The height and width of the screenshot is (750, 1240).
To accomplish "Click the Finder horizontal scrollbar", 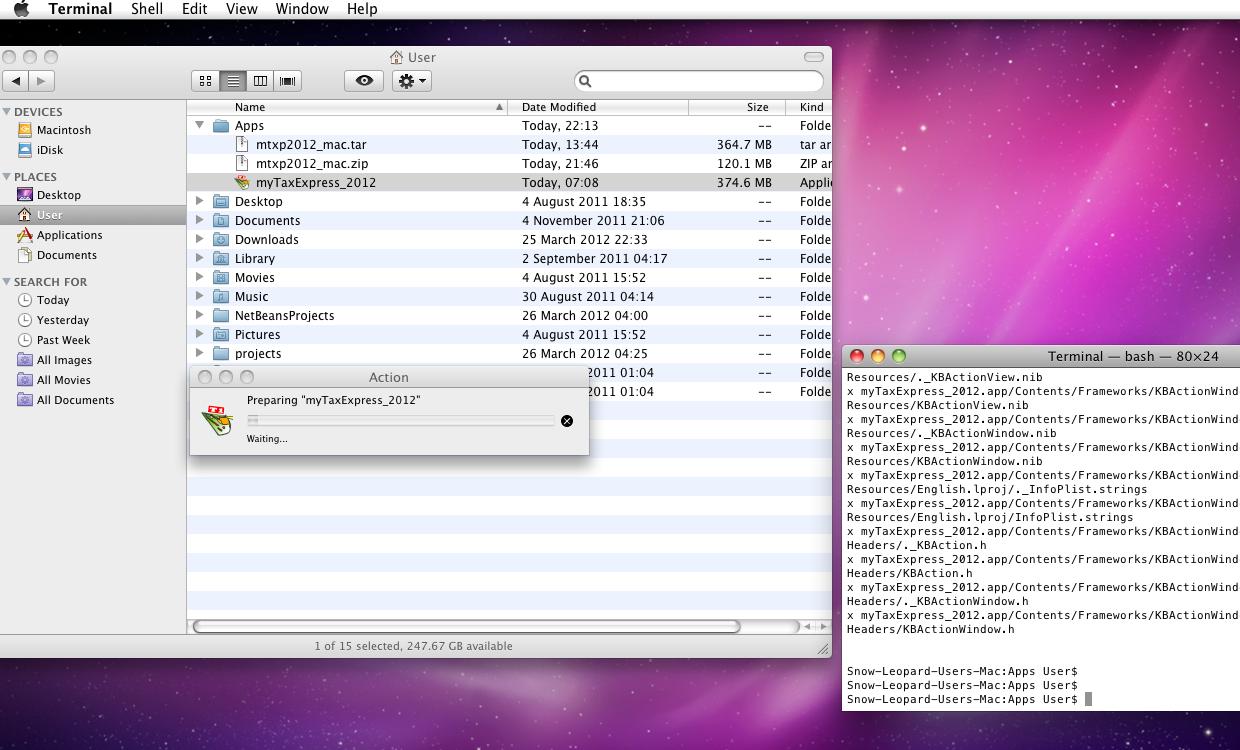I will [466, 627].
